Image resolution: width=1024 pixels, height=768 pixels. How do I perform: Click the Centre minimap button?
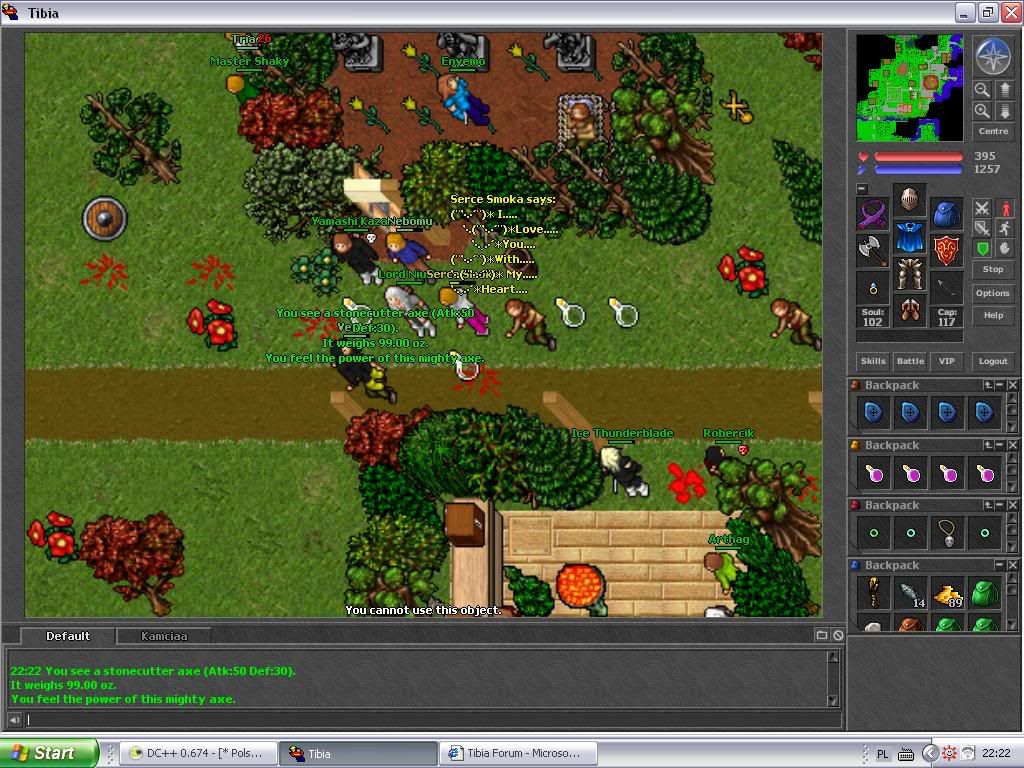click(x=993, y=131)
